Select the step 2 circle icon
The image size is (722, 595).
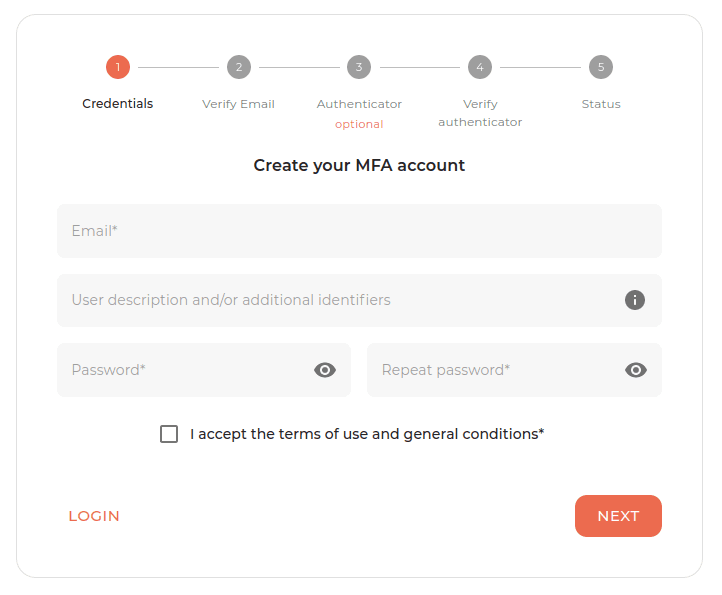coord(239,67)
